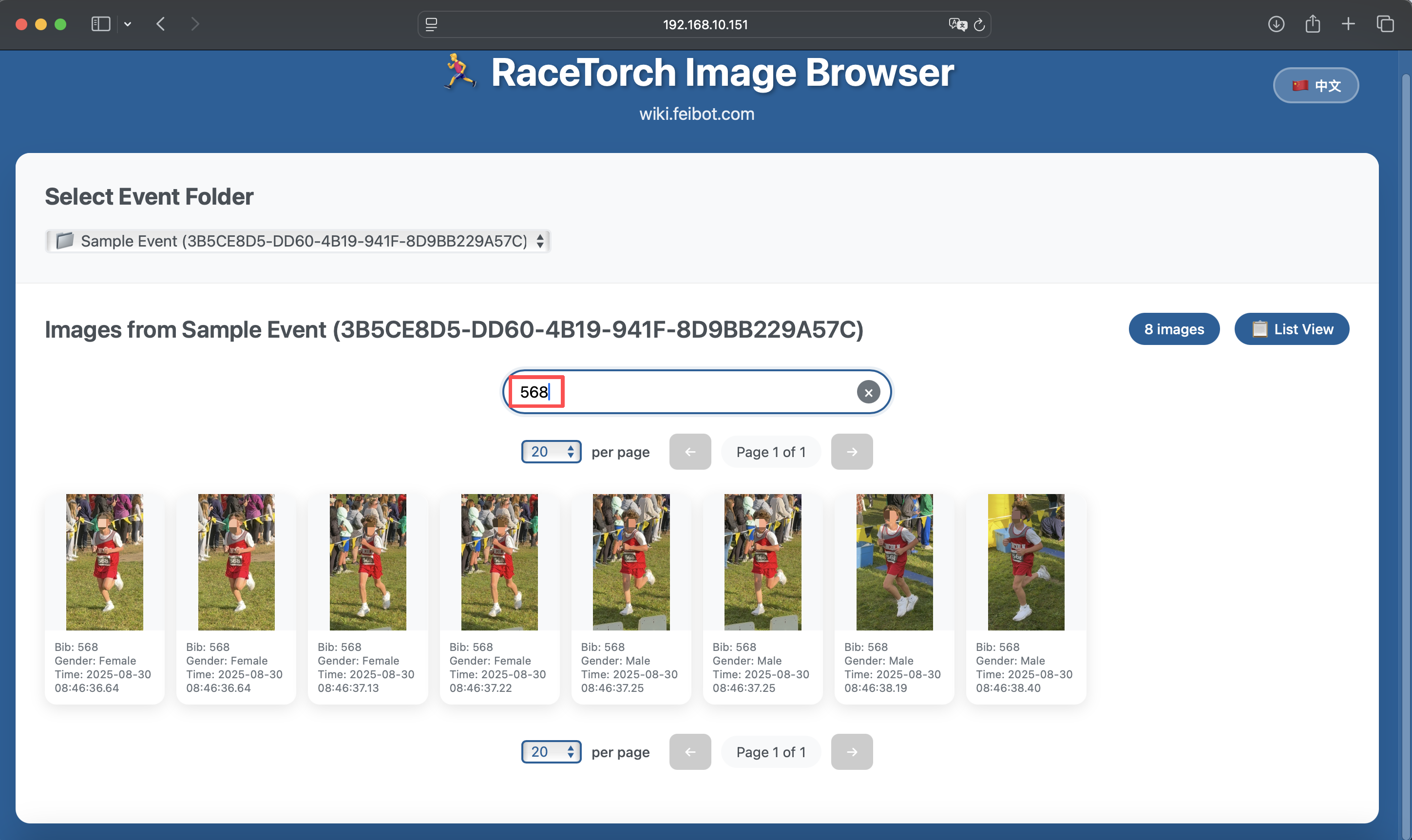Click the Safari sidebar toggle icon
The width and height of the screenshot is (1412, 840).
pos(101,24)
